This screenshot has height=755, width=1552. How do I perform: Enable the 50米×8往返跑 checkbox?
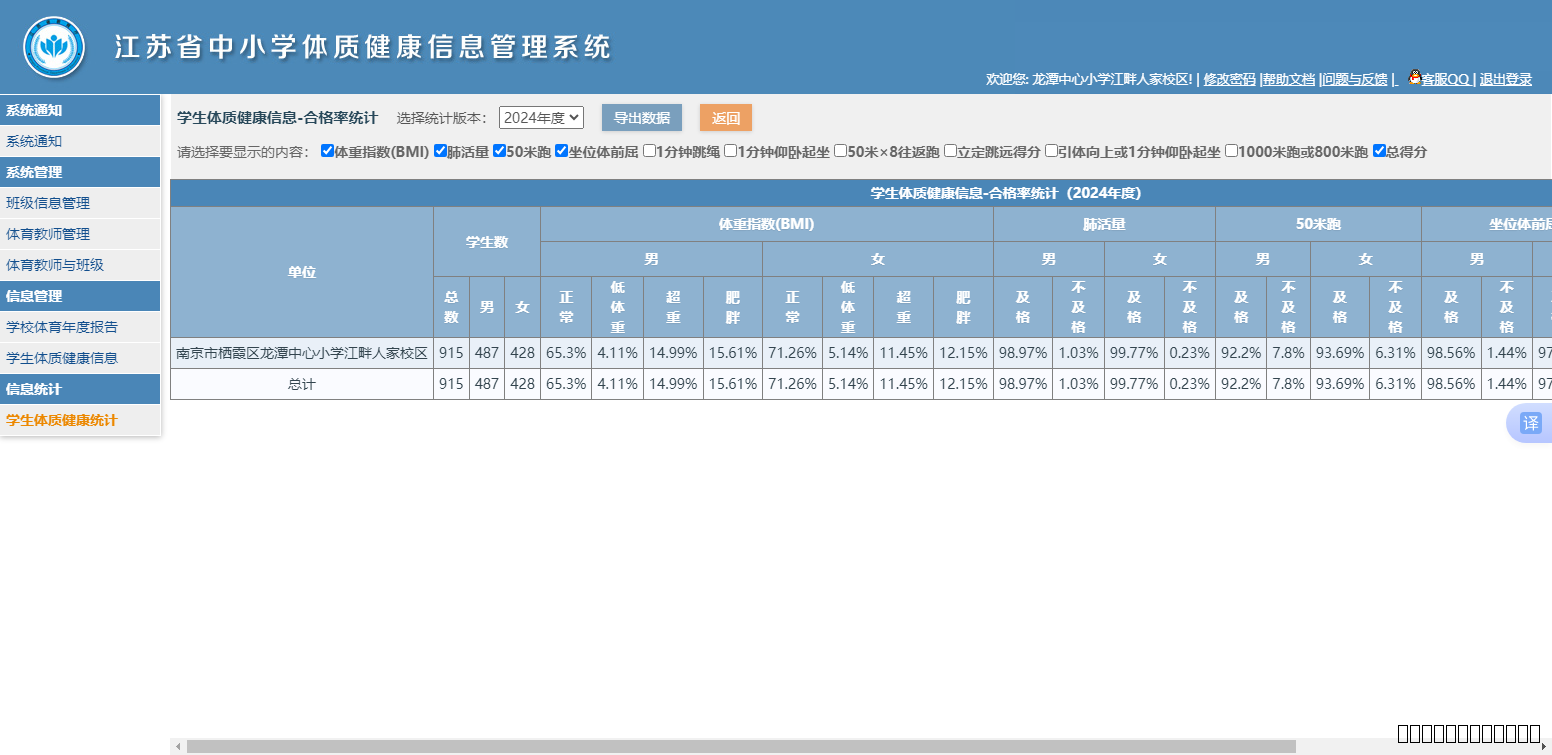pyautogui.click(x=840, y=151)
